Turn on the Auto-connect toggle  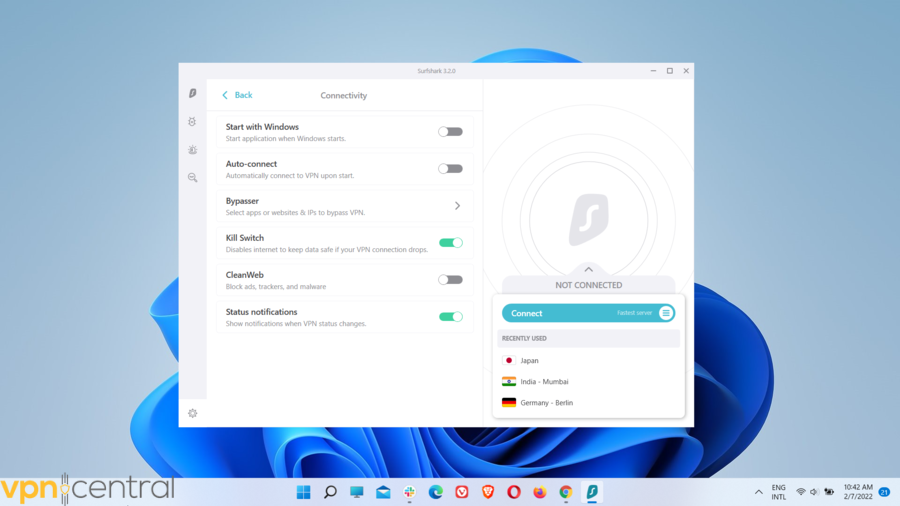(x=450, y=169)
